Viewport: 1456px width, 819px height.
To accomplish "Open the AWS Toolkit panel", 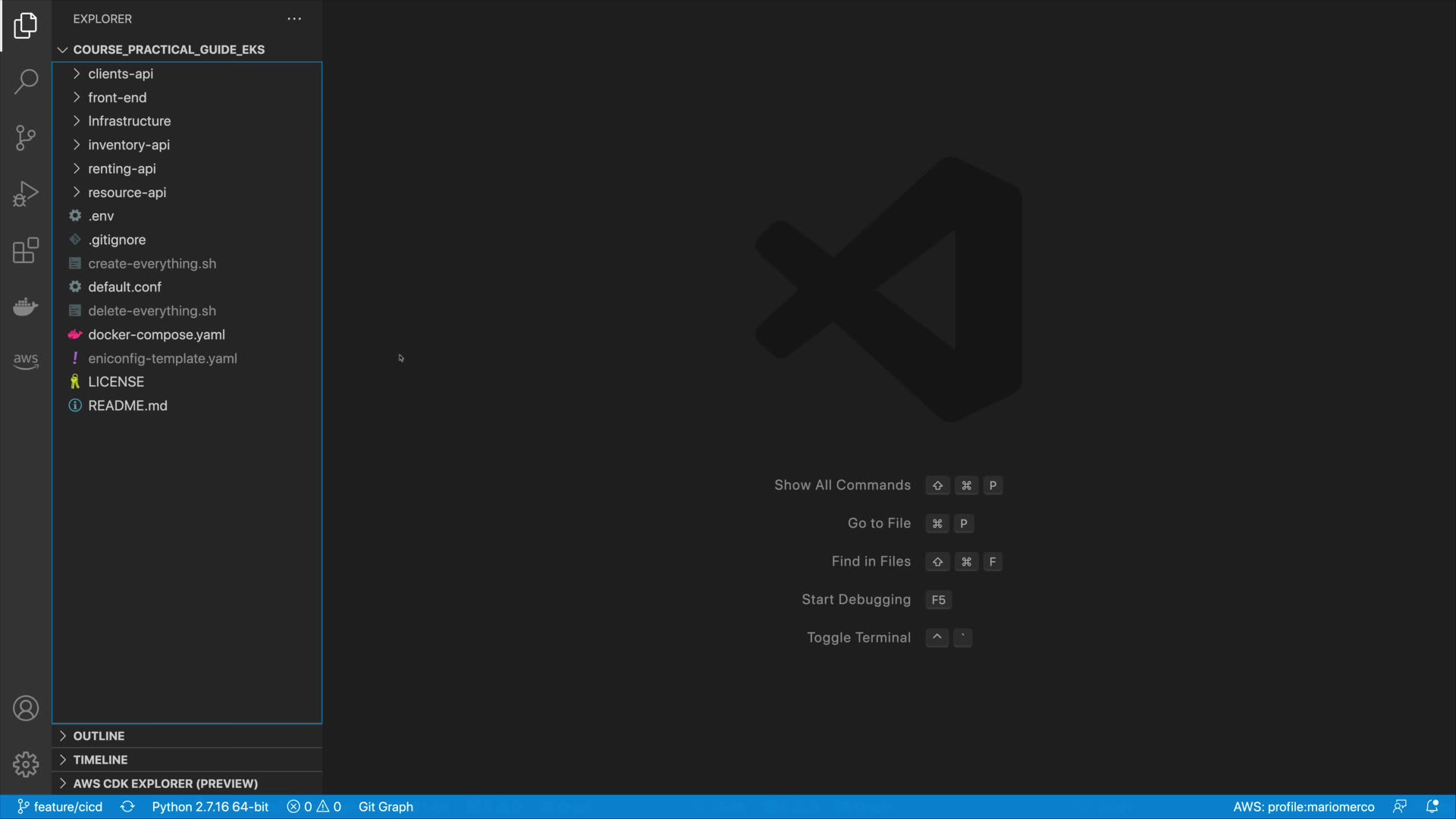I will point(26,361).
